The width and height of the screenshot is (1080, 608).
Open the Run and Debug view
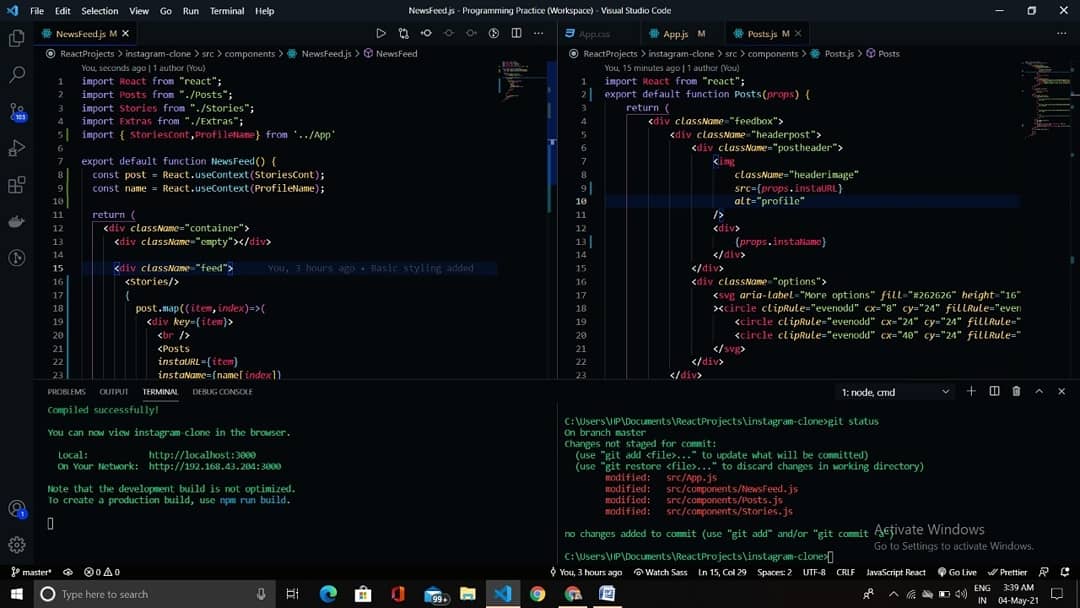[17, 147]
